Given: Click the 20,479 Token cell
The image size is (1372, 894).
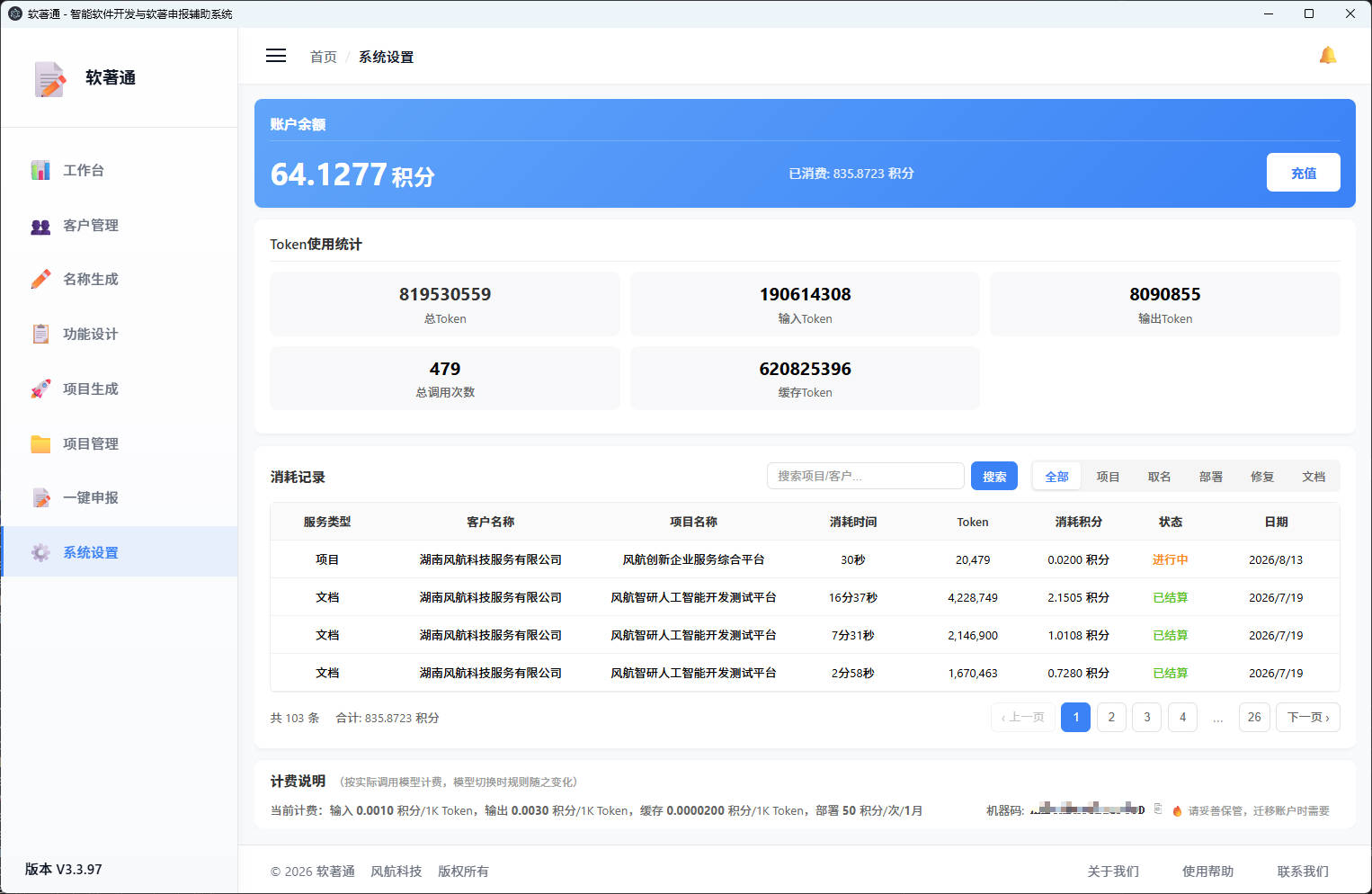Looking at the screenshot, I should pyautogui.click(x=972, y=559).
